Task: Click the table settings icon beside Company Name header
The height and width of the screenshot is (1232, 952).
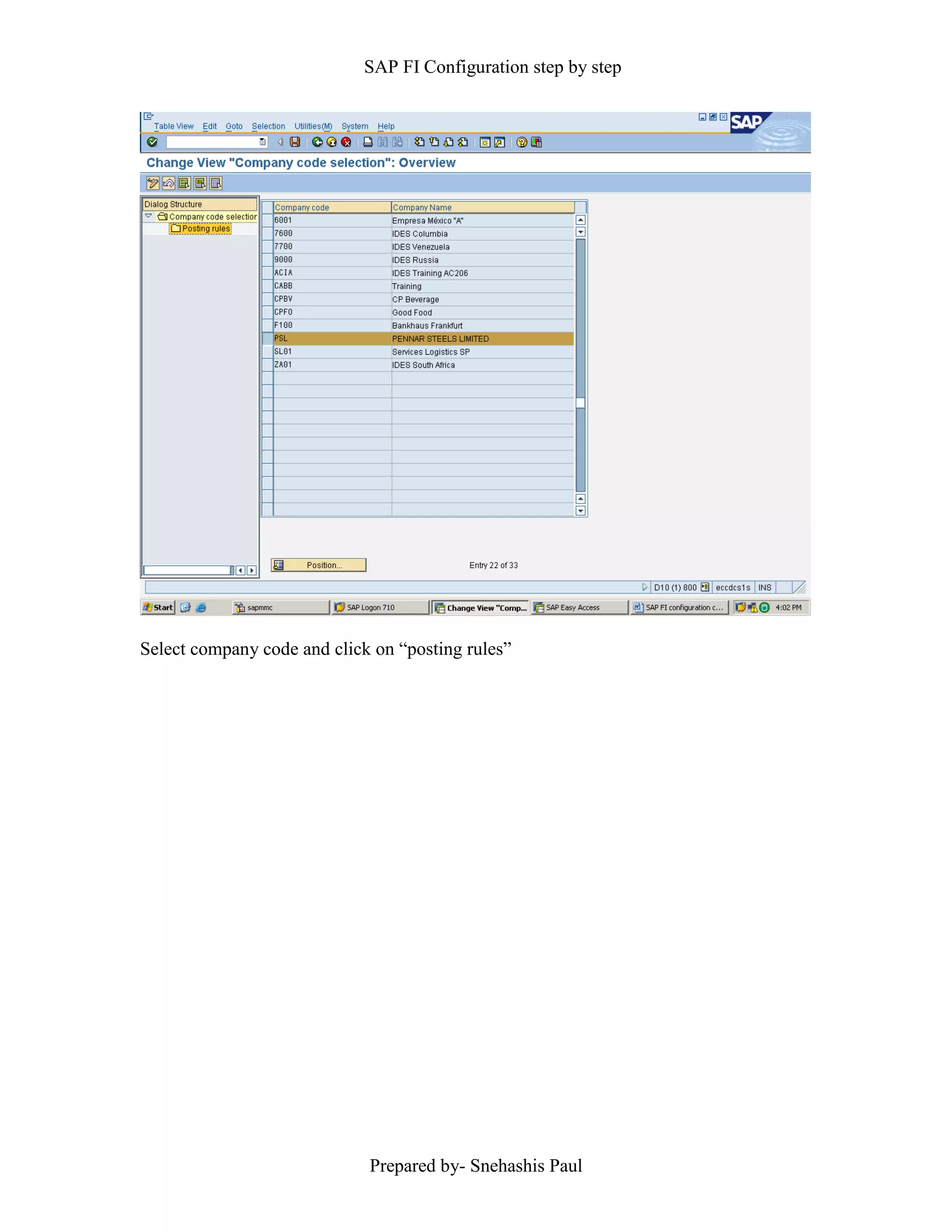Action: coord(581,207)
